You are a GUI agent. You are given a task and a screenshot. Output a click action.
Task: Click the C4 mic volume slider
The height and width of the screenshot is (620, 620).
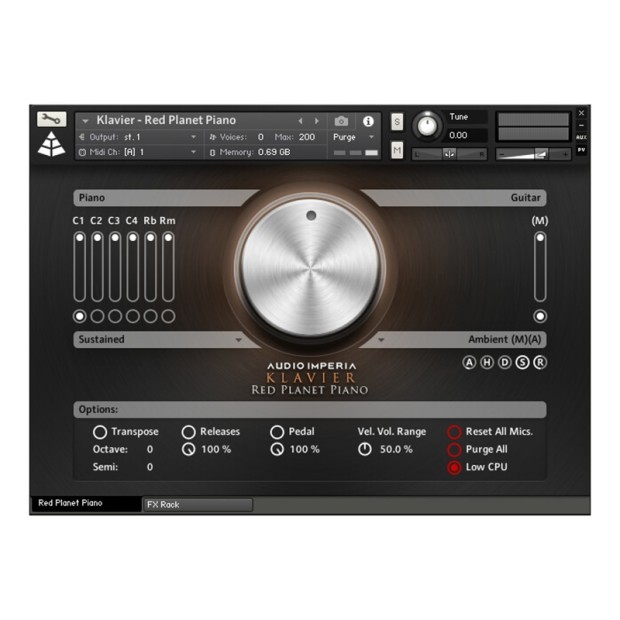coord(133,267)
